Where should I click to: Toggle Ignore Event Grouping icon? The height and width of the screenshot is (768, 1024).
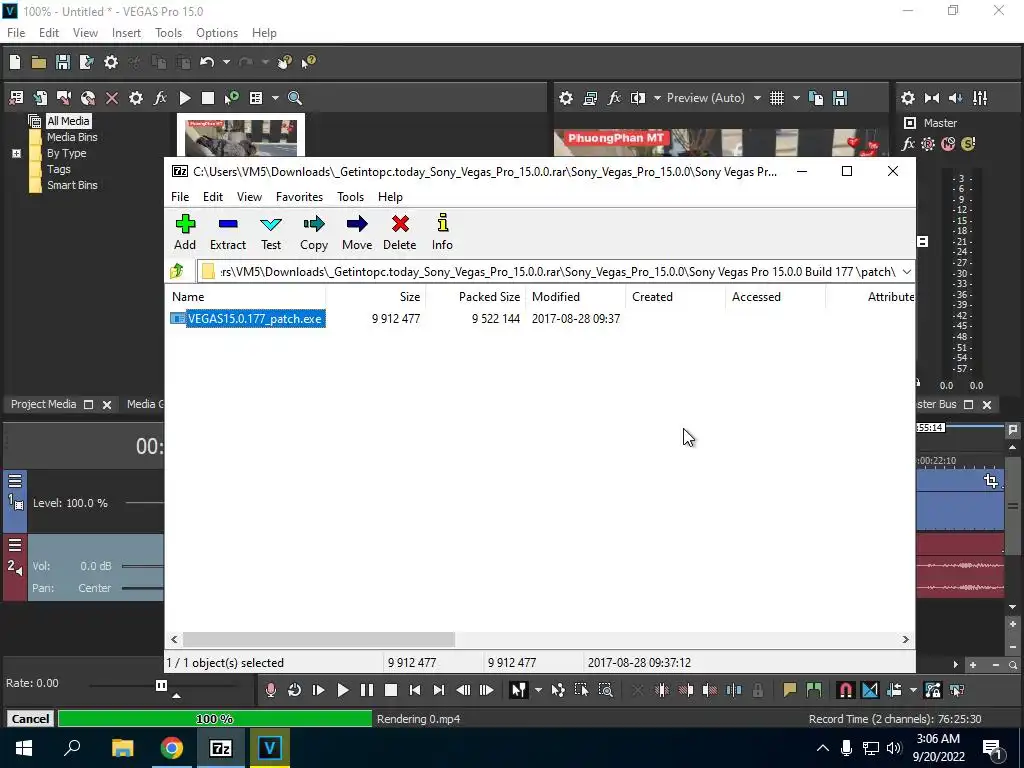point(957,690)
